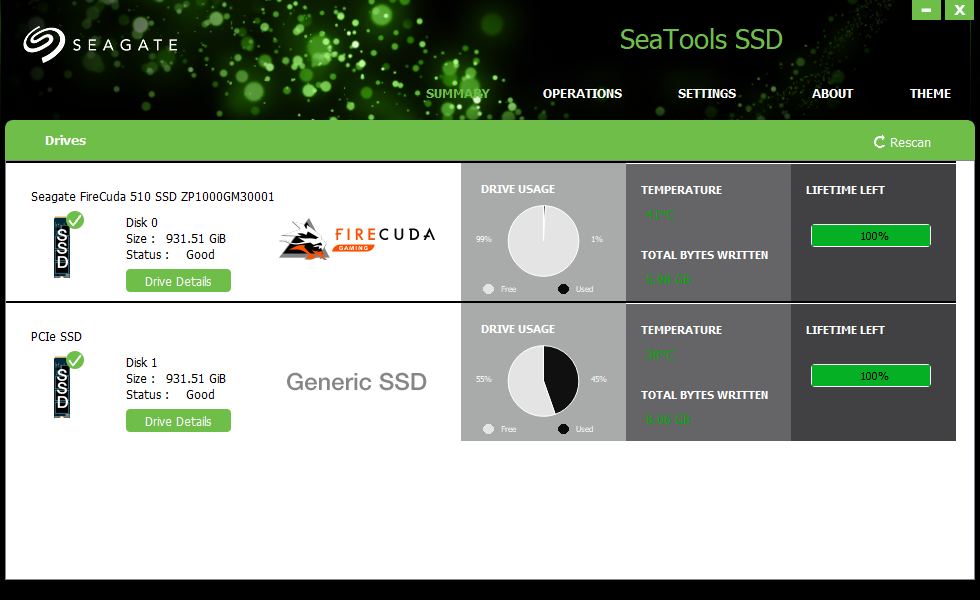980x600 pixels.
Task: Close the SeaTools SSD window
Action: tap(959, 10)
